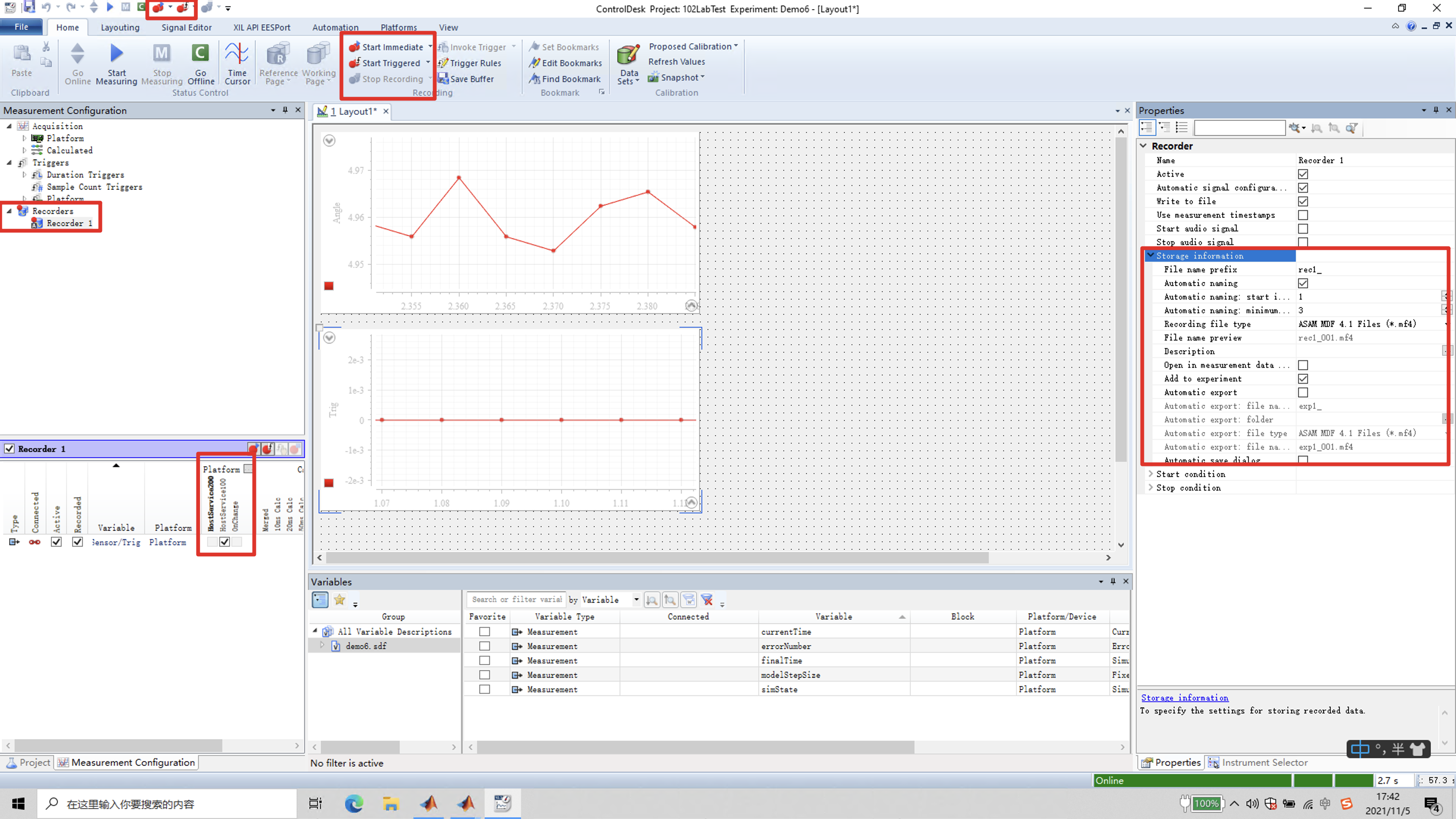Click the Stop Measuring icon
Screen dimensions: 1456x819
point(162,53)
